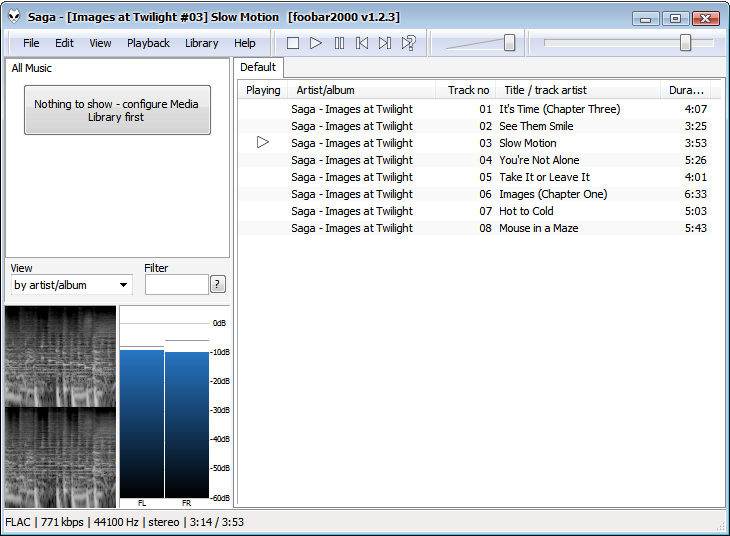Click the FL channel peak meter bar
The width and height of the screenshot is (730, 536).
(142, 424)
